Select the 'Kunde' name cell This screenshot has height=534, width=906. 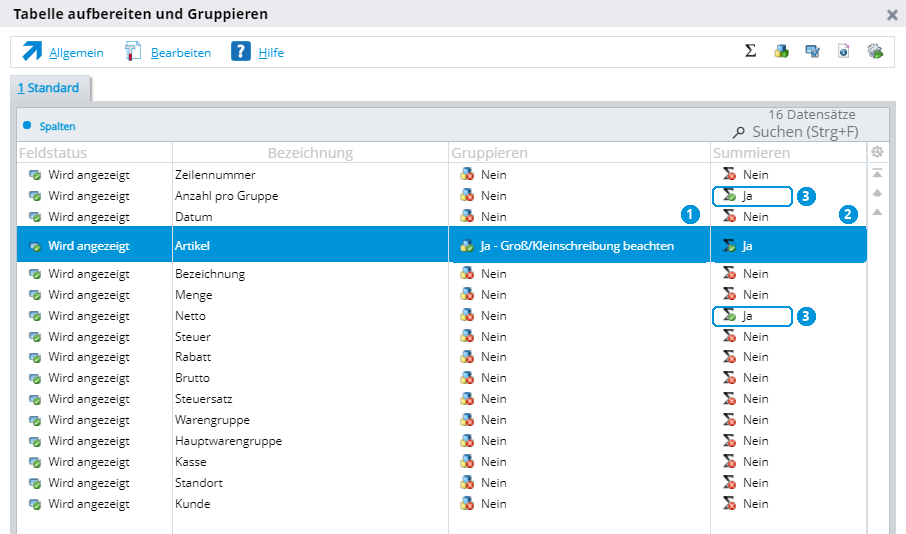[x=192, y=503]
